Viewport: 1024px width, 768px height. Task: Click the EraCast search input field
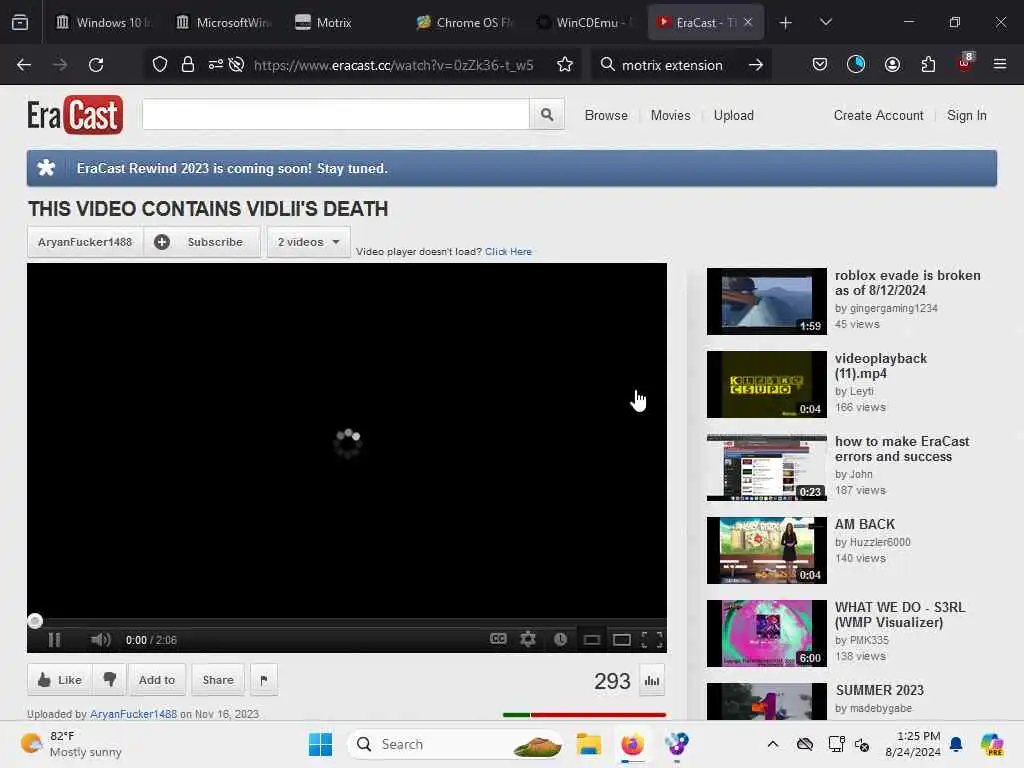pyautogui.click(x=336, y=115)
